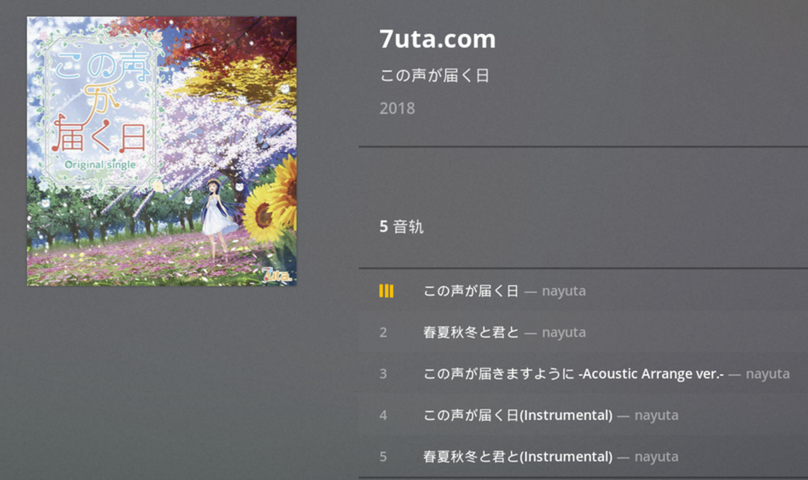Click track number 2
The width and height of the screenshot is (808, 480).
383,333
